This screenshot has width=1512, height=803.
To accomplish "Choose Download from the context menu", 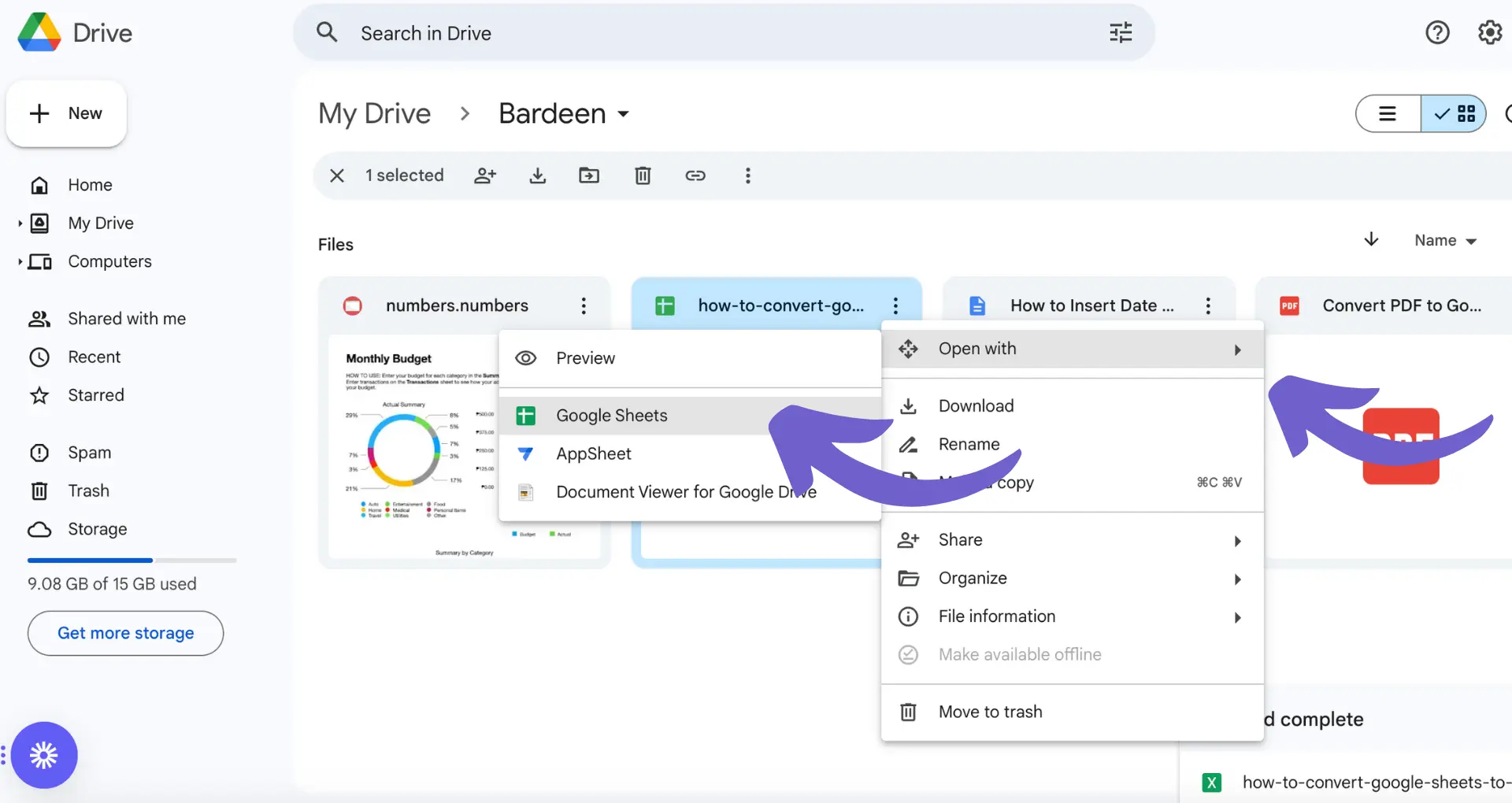I will coord(1073,406).
